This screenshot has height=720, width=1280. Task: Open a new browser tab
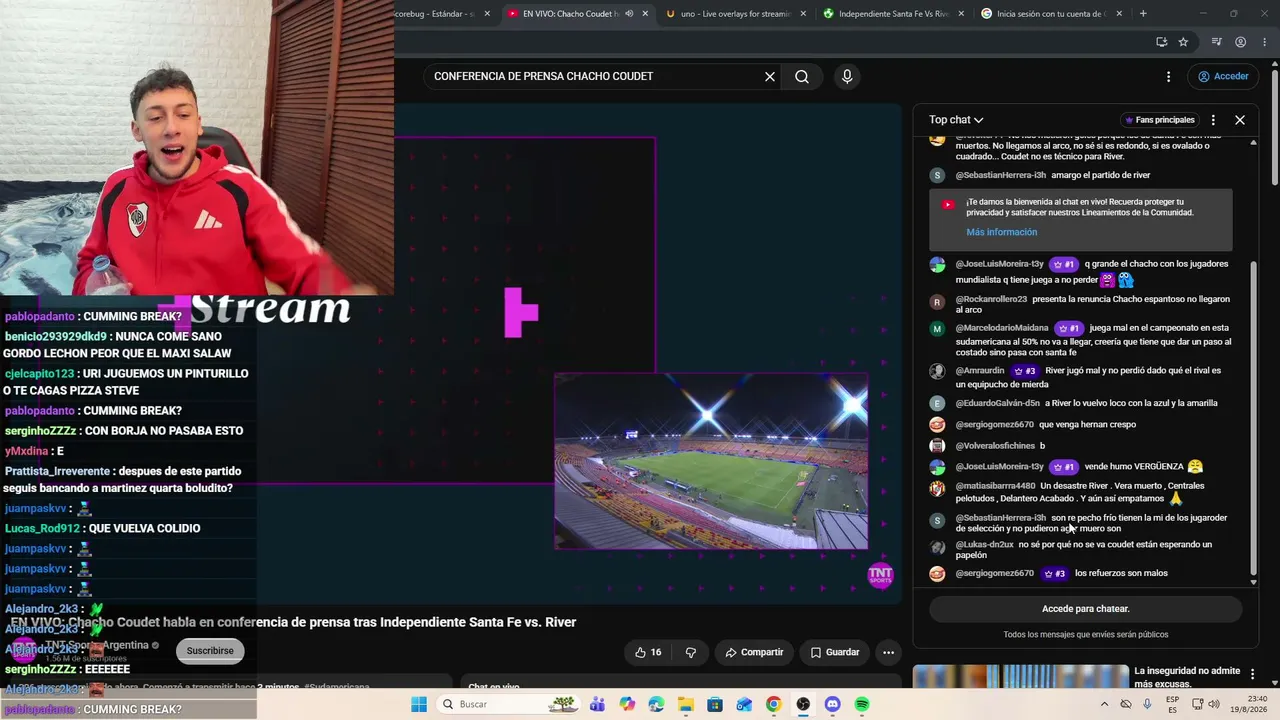tap(1143, 14)
